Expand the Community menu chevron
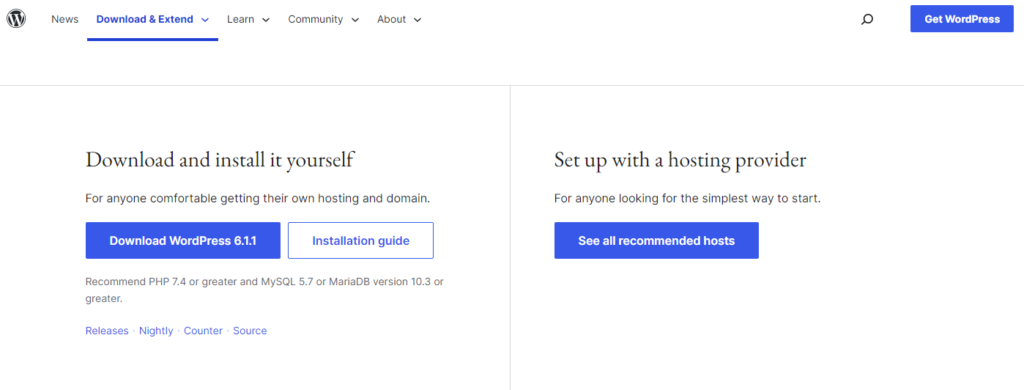This screenshot has width=1024, height=390. point(355,20)
